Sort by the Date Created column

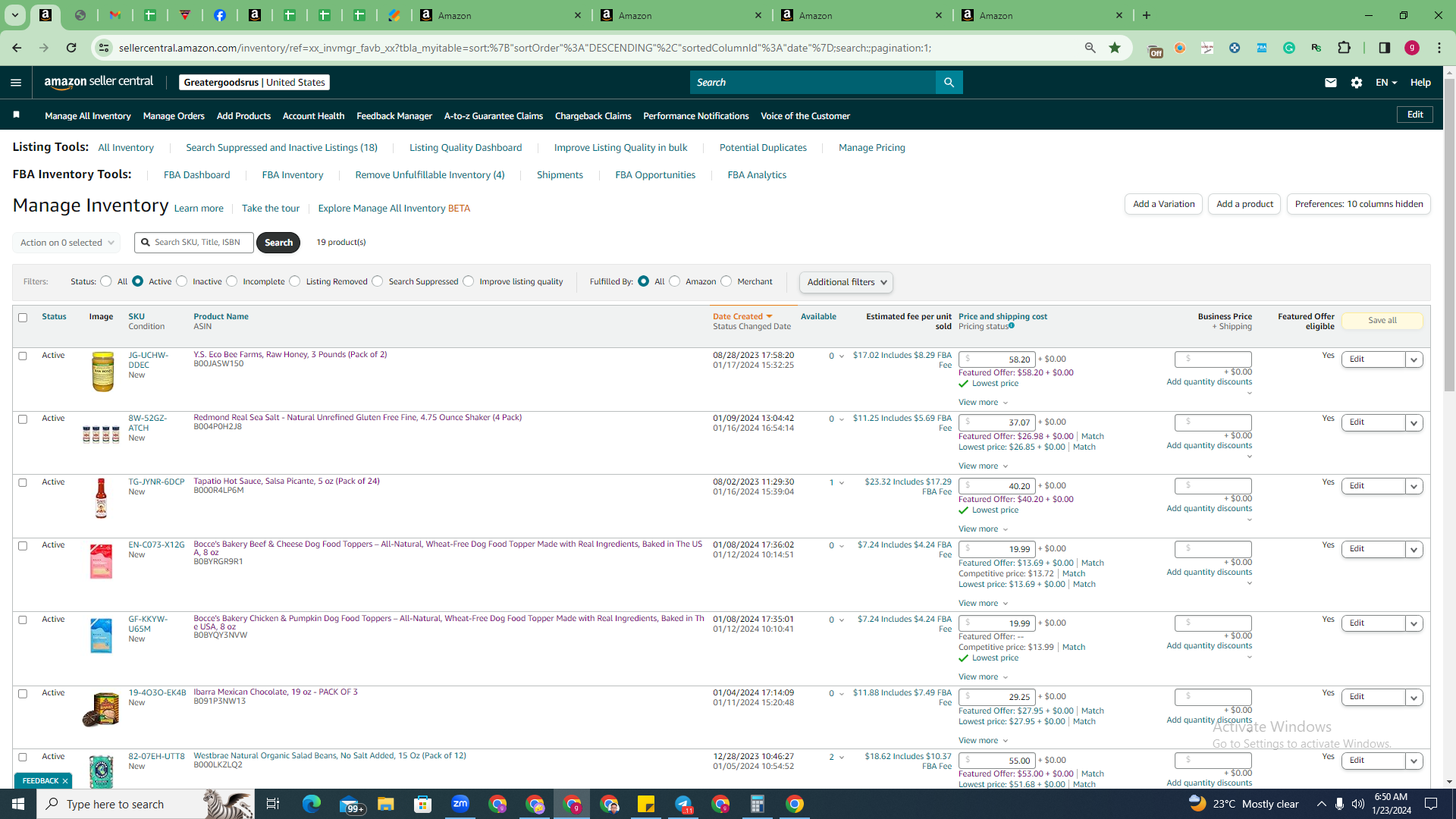coord(742,317)
